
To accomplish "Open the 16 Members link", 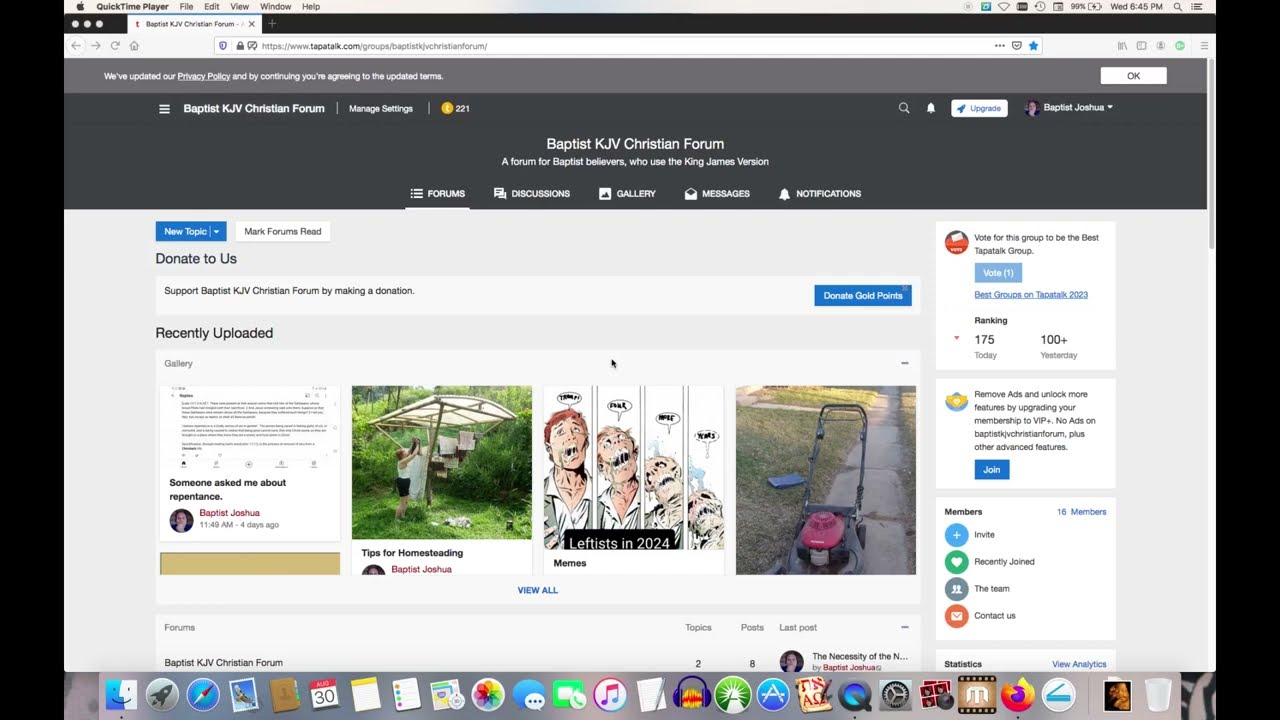I will 1082,512.
